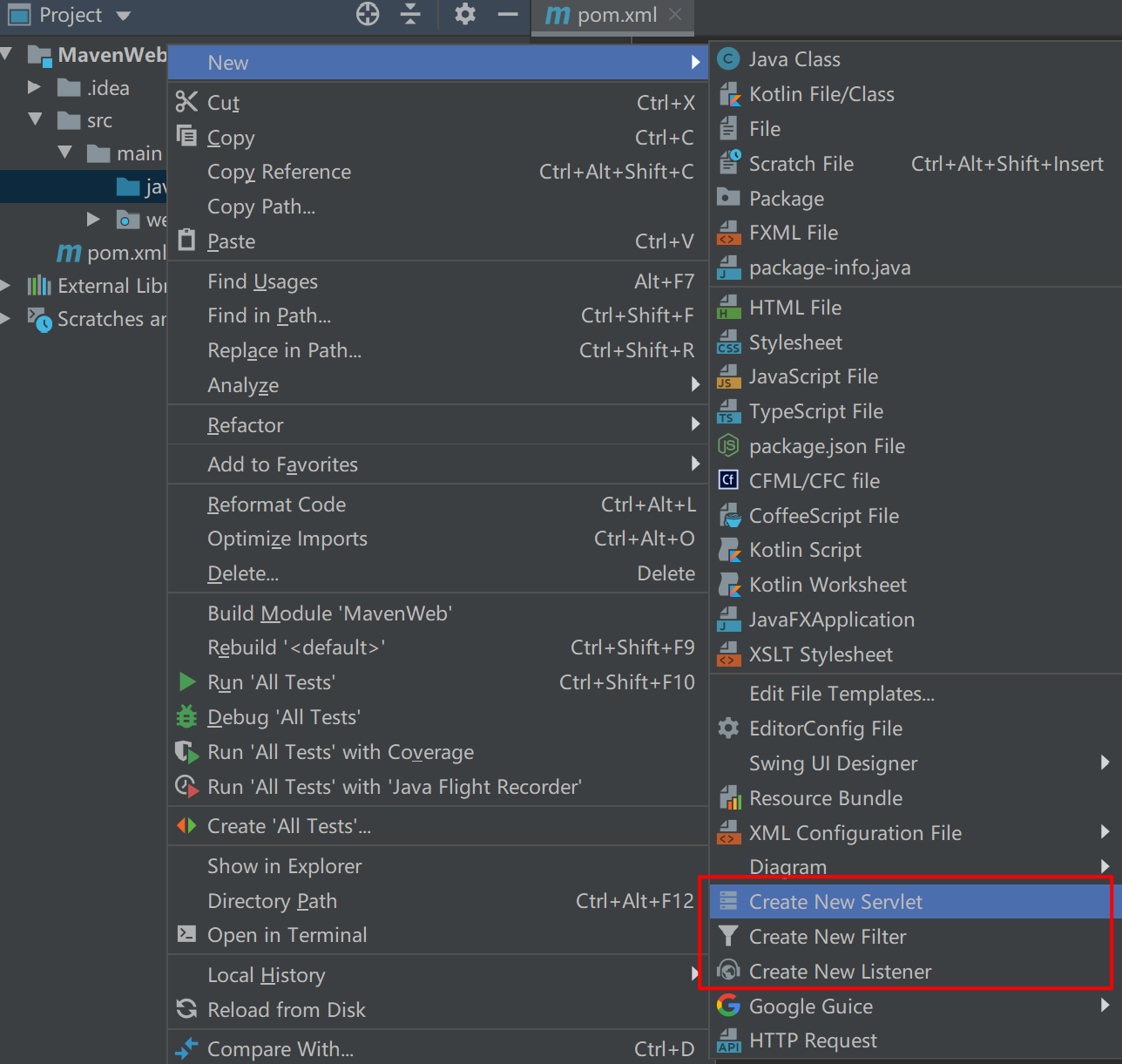Image resolution: width=1122 pixels, height=1064 pixels.
Task: Collapse the main folder arrow
Action: click(64, 152)
